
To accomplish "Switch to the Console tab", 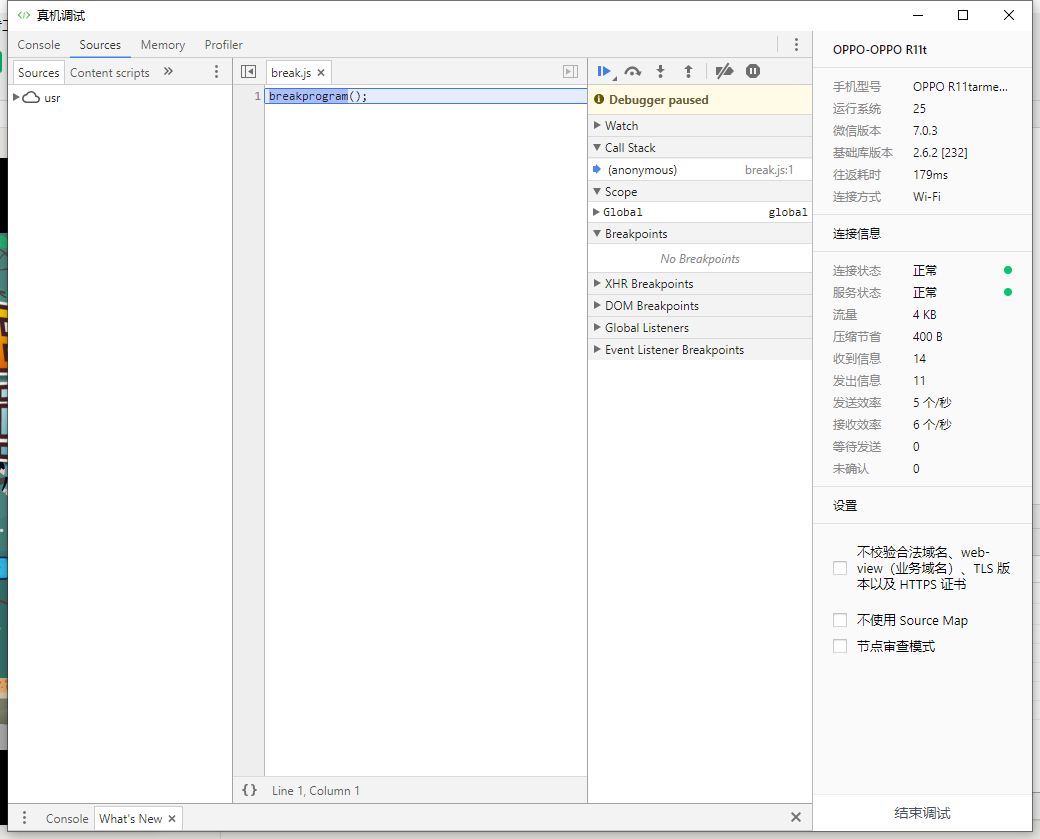I will (38, 44).
